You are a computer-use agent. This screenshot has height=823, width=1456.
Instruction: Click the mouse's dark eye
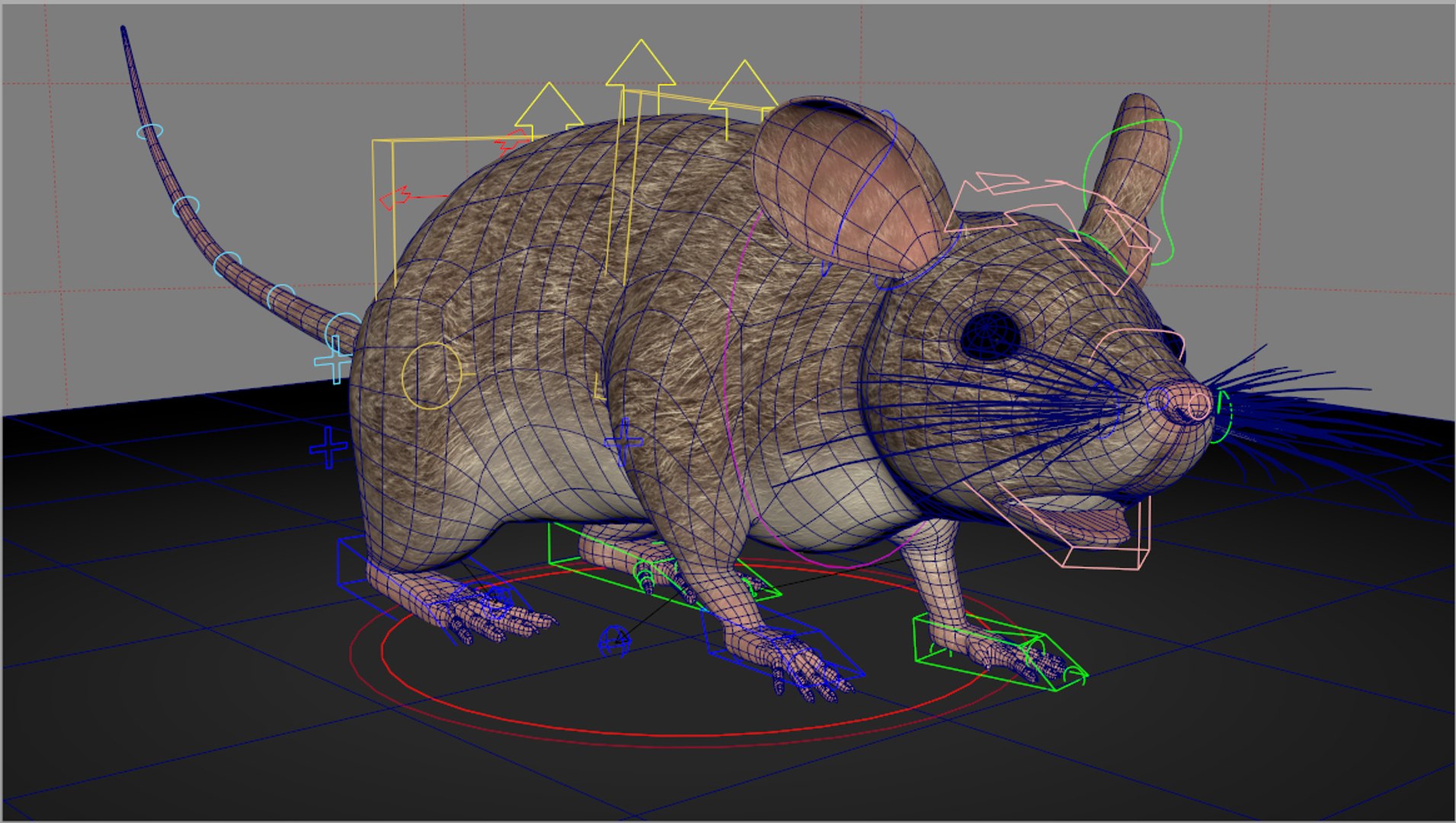(990, 335)
